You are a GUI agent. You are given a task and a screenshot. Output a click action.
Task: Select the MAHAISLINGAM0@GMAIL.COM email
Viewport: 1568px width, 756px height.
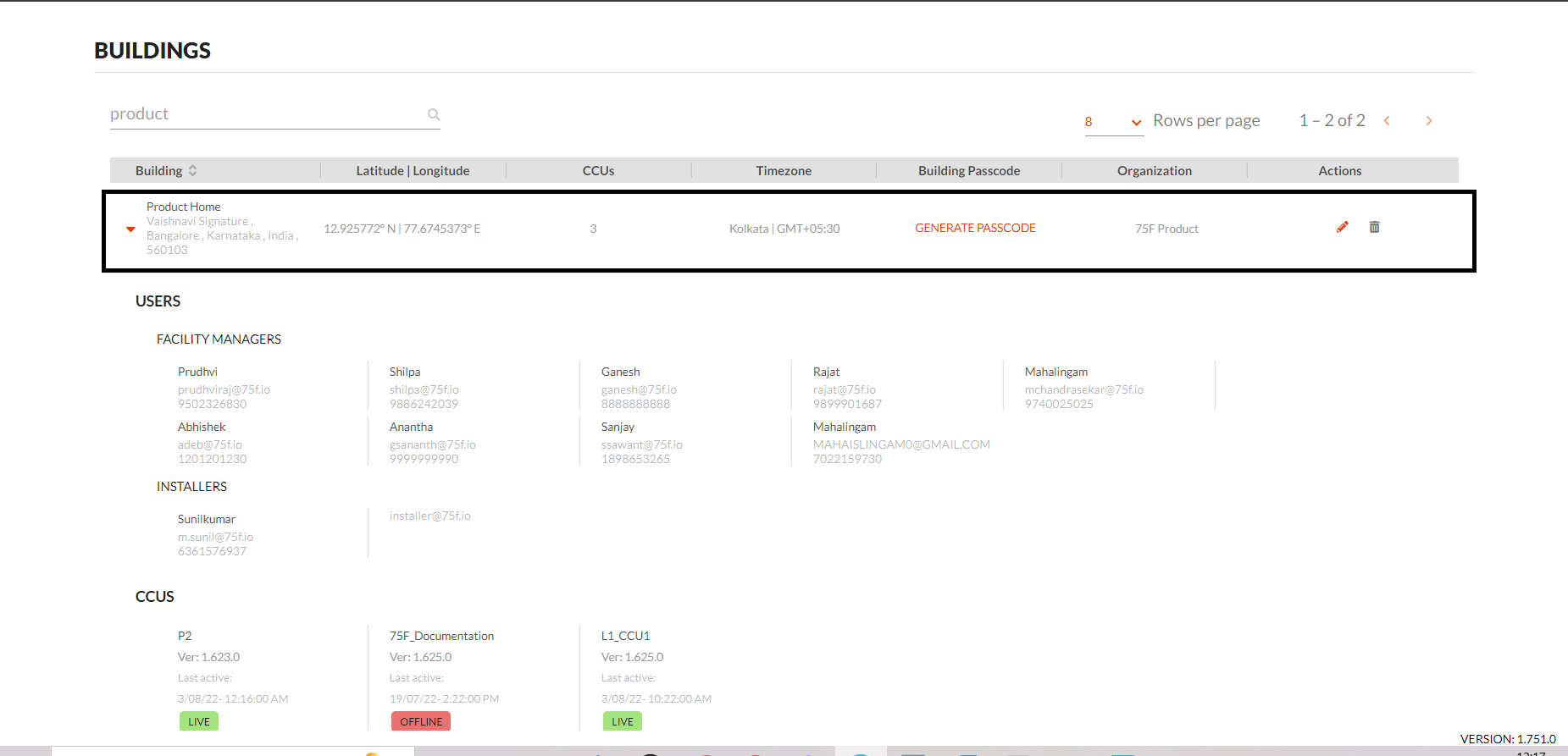pyautogui.click(x=901, y=444)
